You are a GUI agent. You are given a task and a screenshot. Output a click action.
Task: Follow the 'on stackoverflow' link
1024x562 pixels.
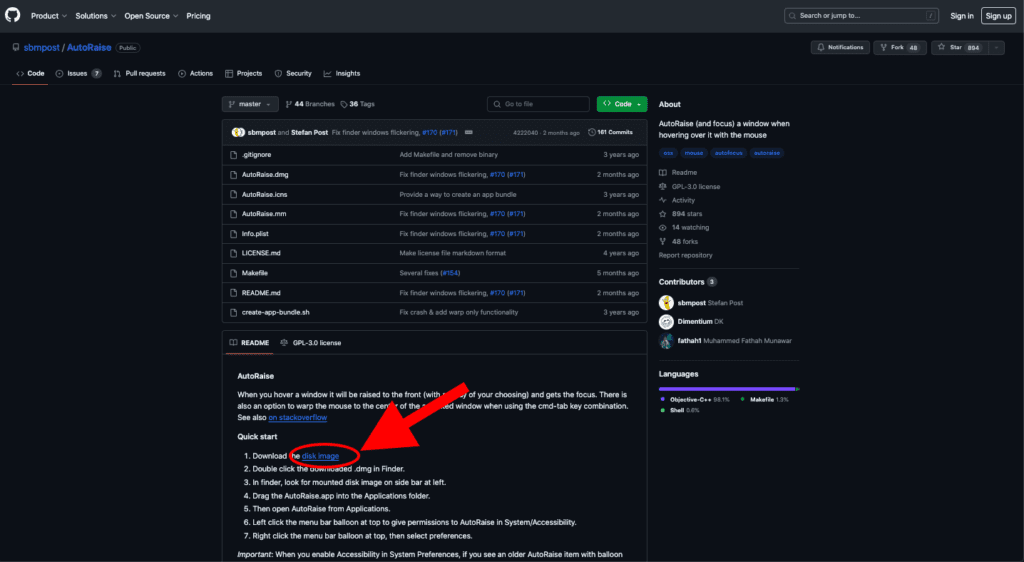(298, 418)
